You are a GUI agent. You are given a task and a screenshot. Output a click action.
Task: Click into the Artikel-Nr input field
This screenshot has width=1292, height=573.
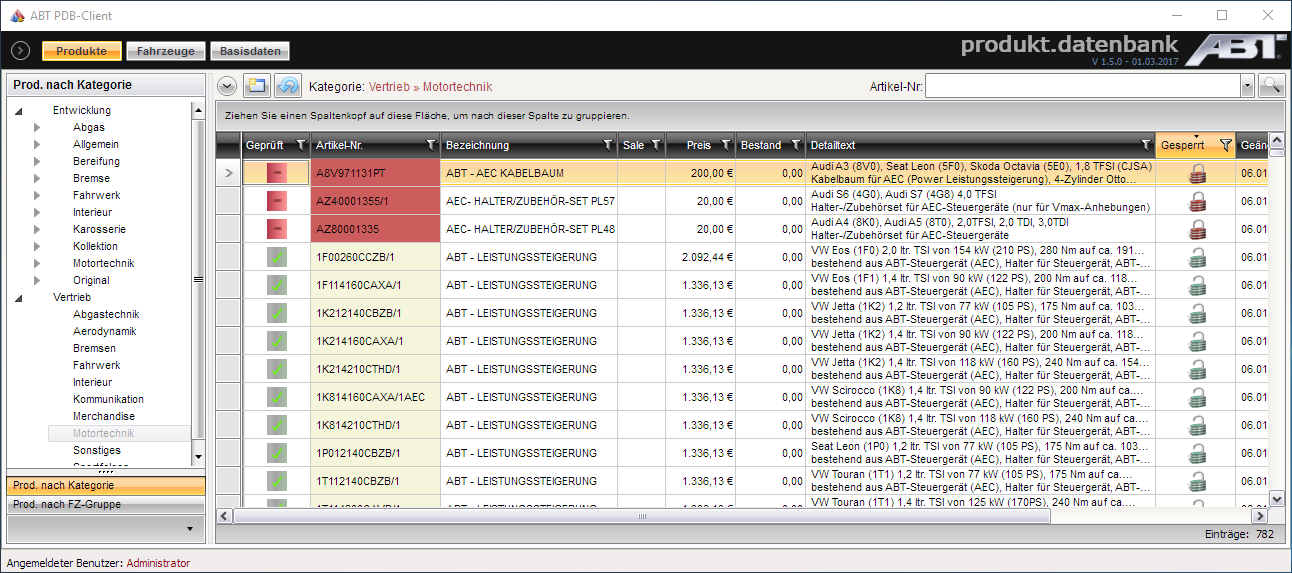(x=1083, y=86)
